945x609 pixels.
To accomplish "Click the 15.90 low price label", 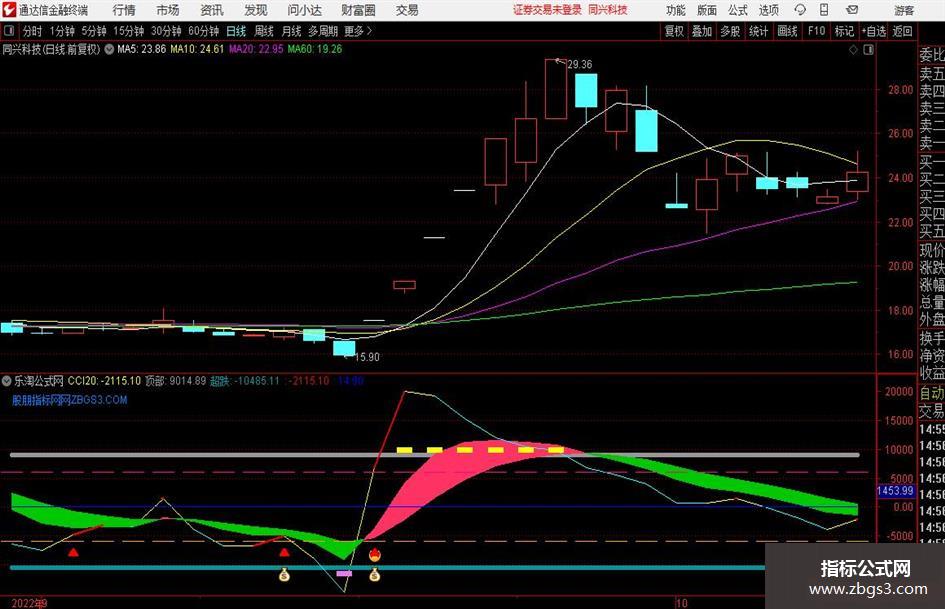I will pyautogui.click(x=367, y=357).
